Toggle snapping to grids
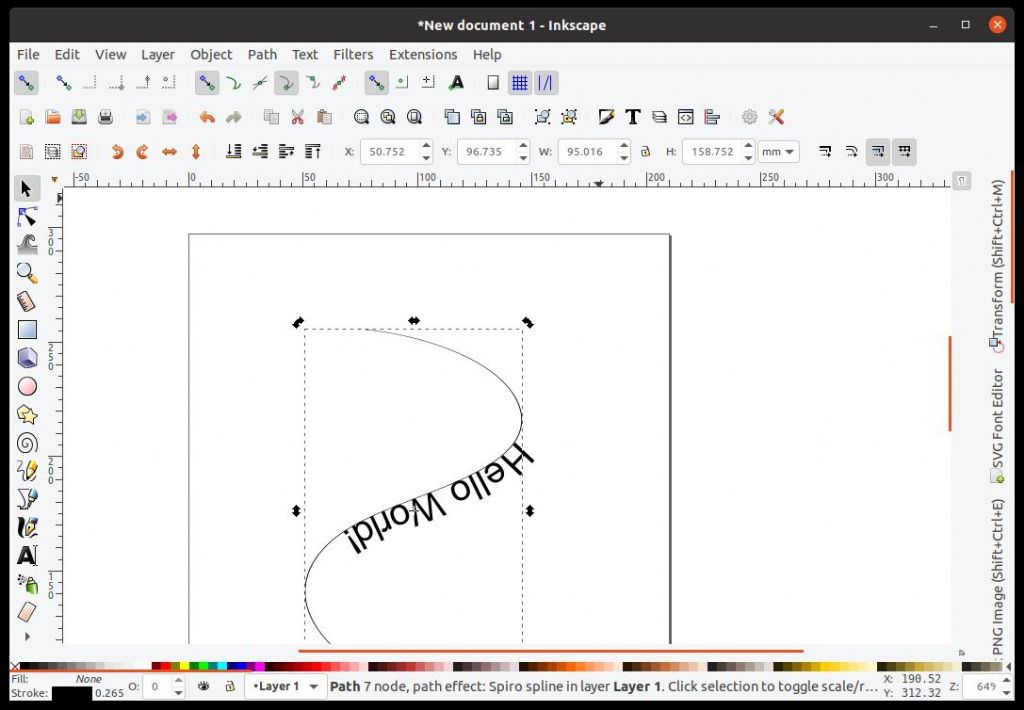 (519, 82)
